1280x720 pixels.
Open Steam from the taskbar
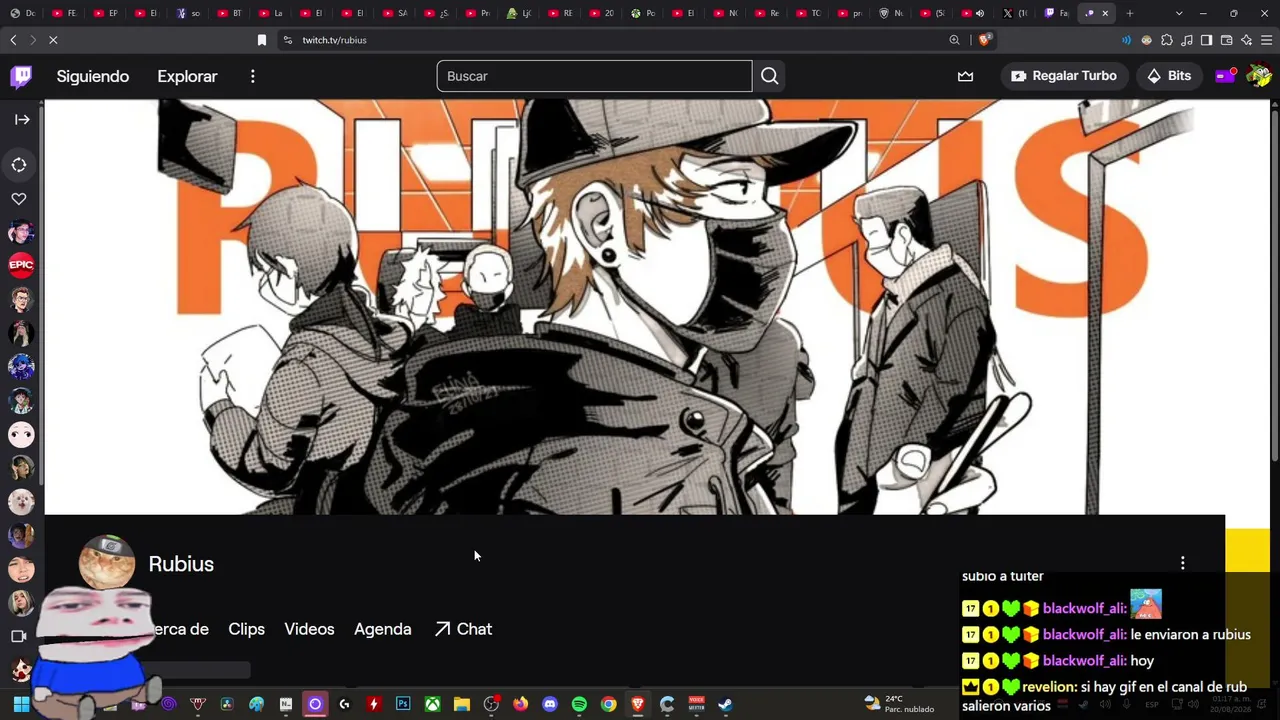click(725, 704)
